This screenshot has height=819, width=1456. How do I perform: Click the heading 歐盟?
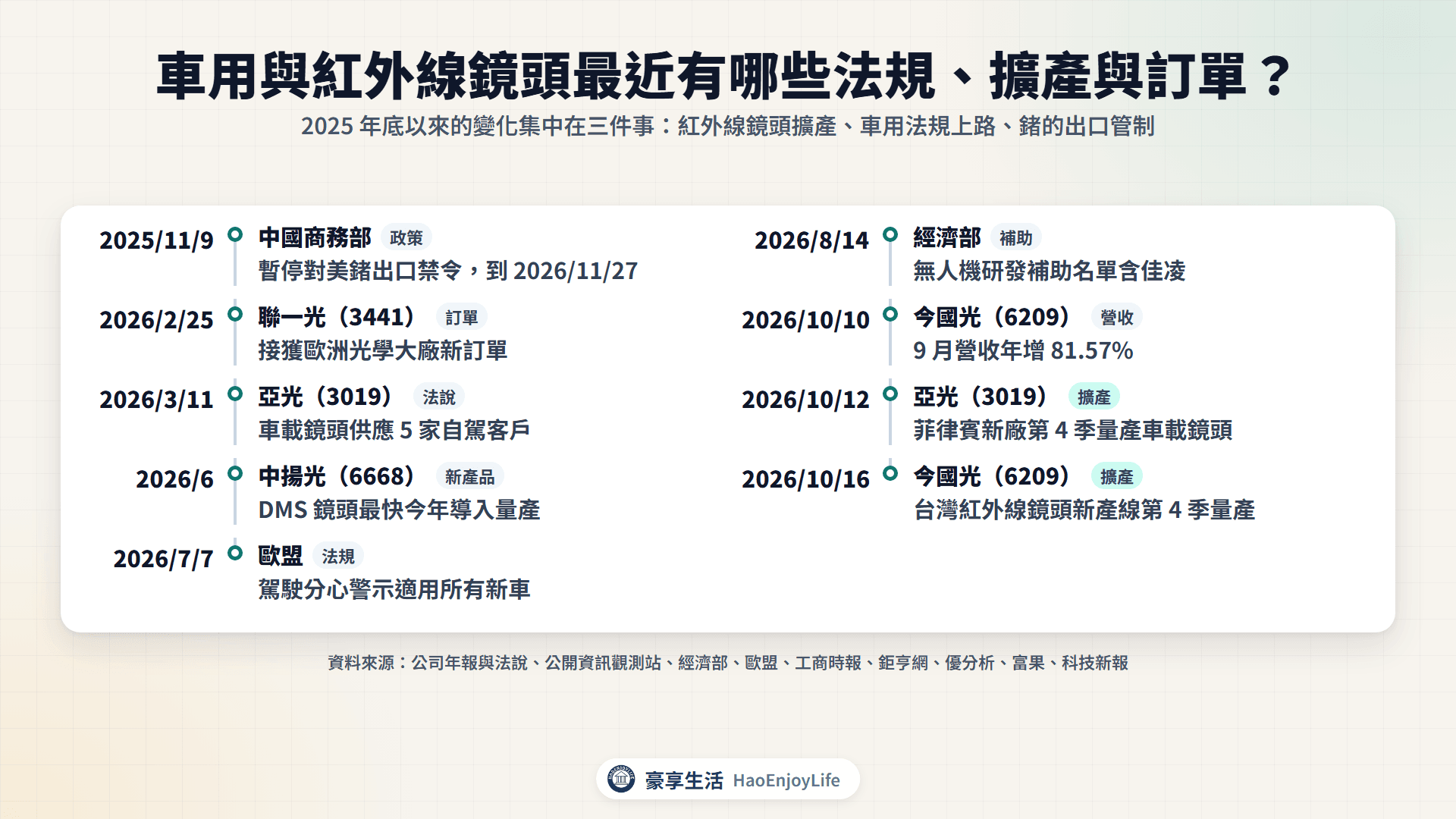(281, 556)
